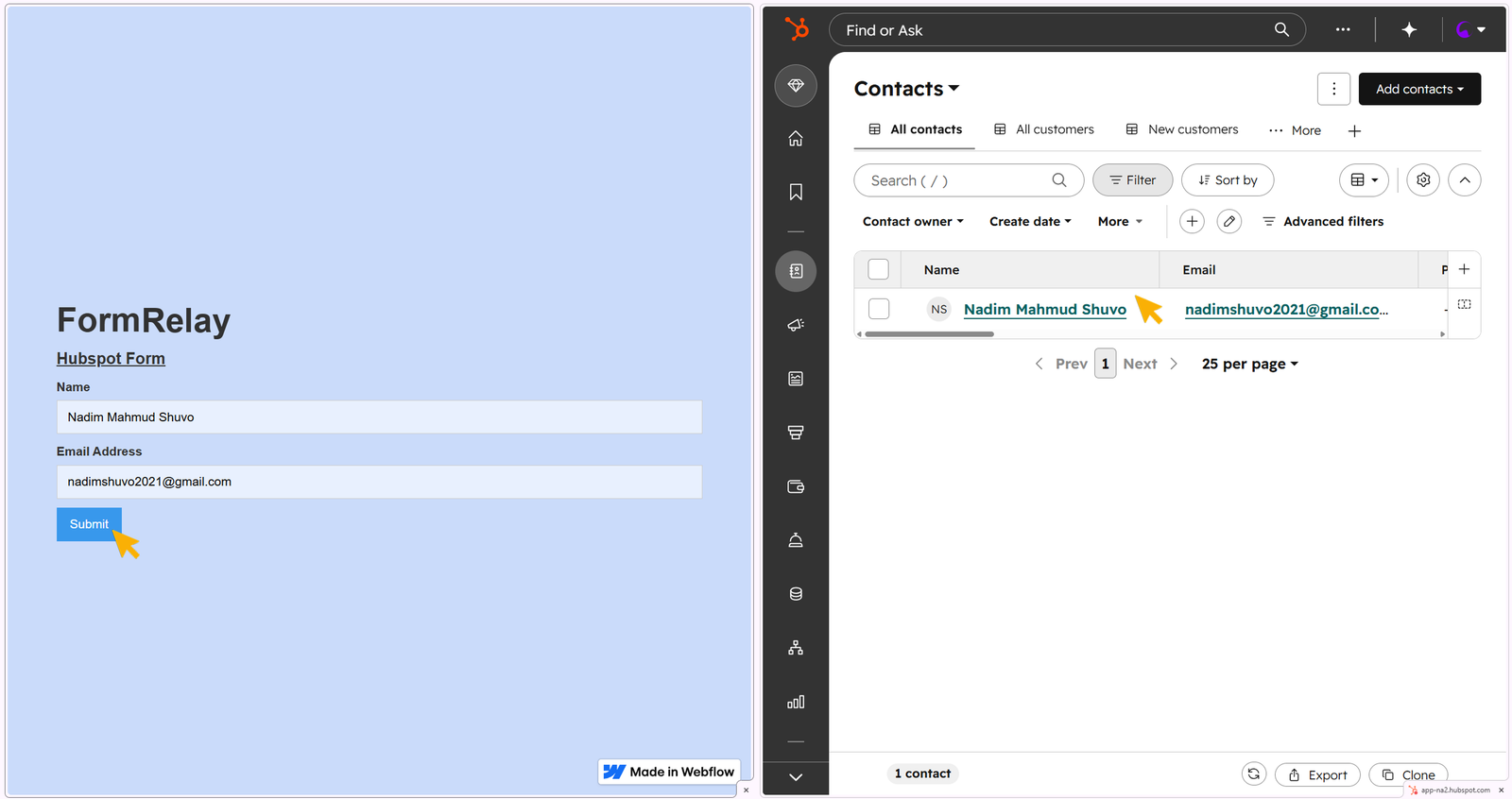This screenshot has width=1512, height=799.
Task: Click the Name input in FormRelay form
Action: (379, 416)
